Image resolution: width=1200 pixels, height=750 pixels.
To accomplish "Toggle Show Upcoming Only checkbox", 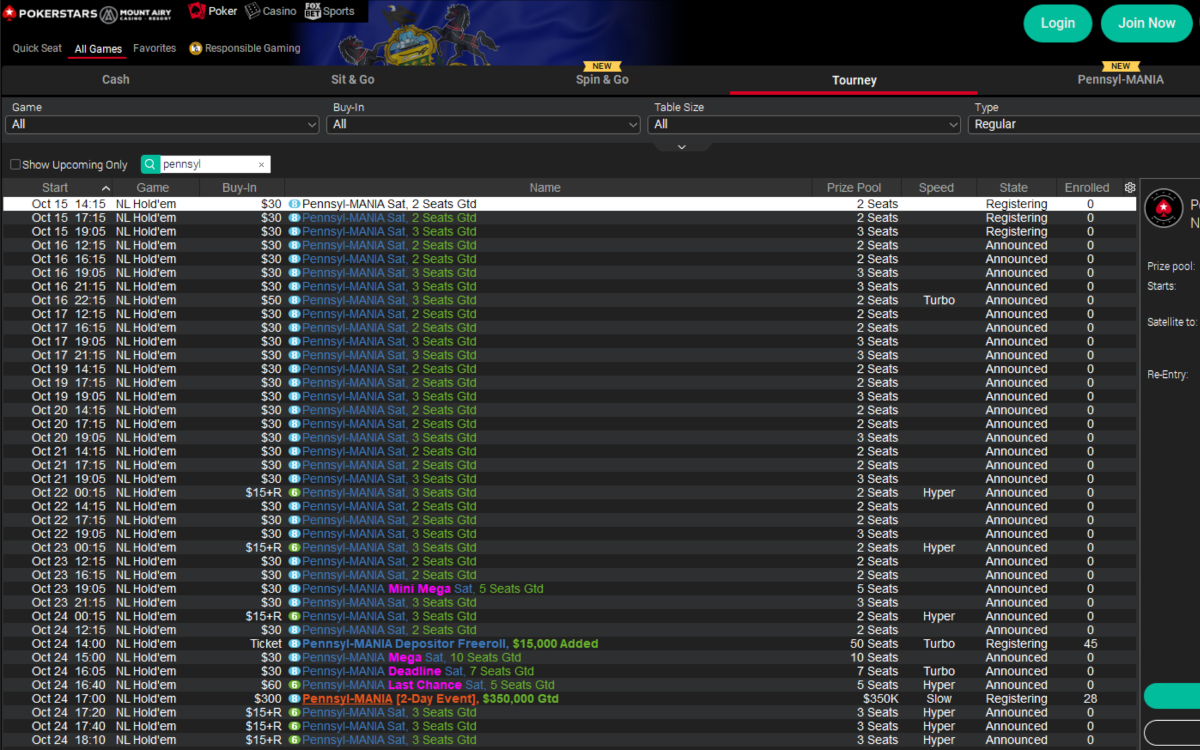I will pyautogui.click(x=15, y=165).
